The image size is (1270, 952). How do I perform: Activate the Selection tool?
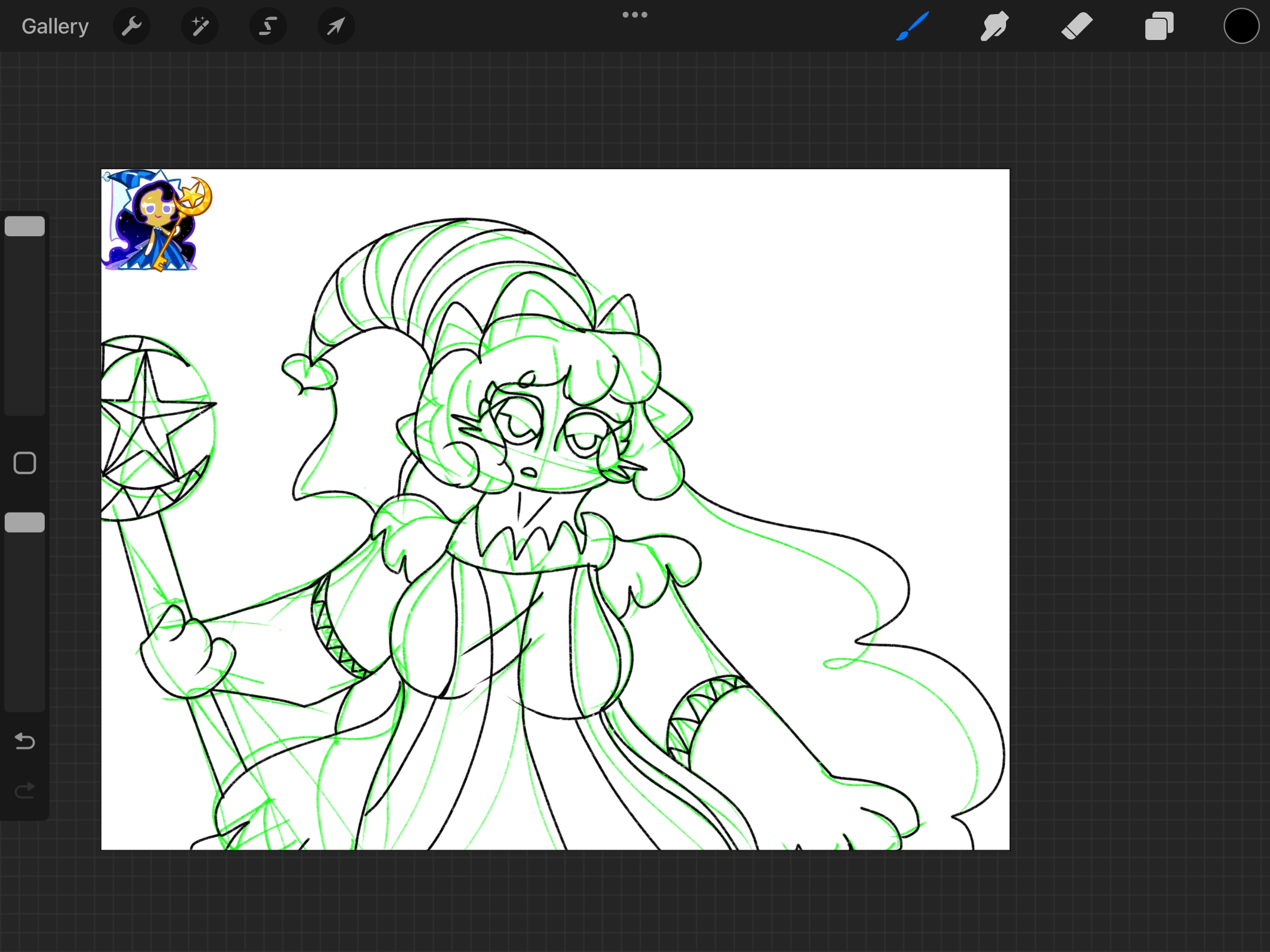[268, 26]
